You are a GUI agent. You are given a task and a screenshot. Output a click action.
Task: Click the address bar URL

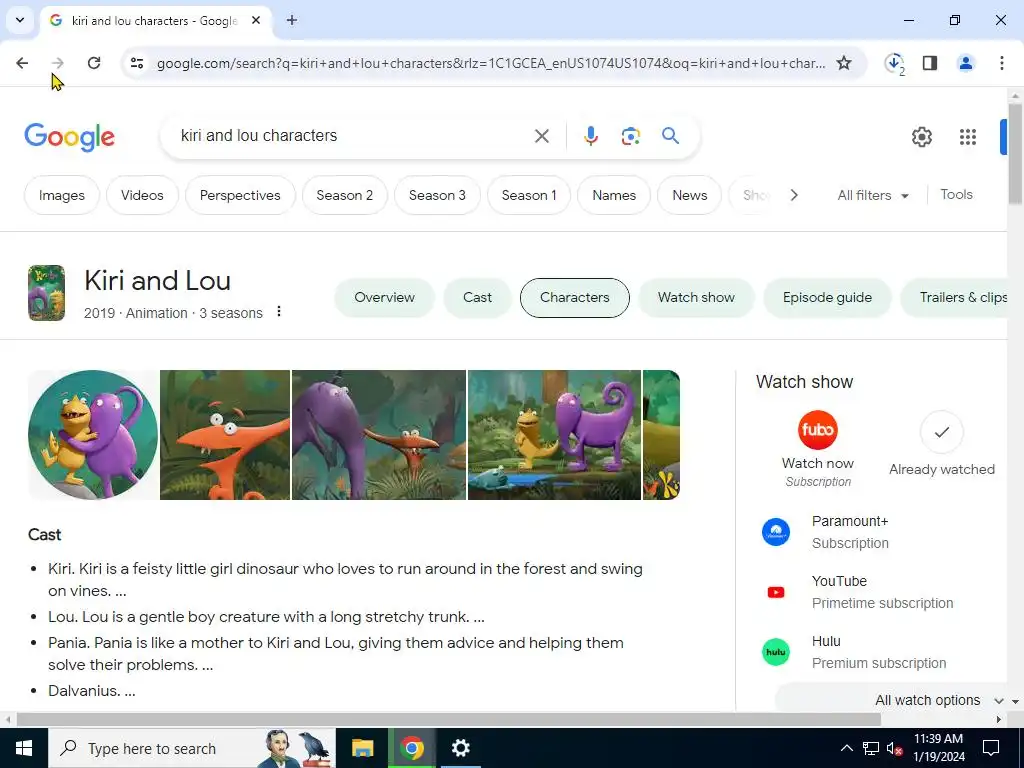[x=491, y=63]
